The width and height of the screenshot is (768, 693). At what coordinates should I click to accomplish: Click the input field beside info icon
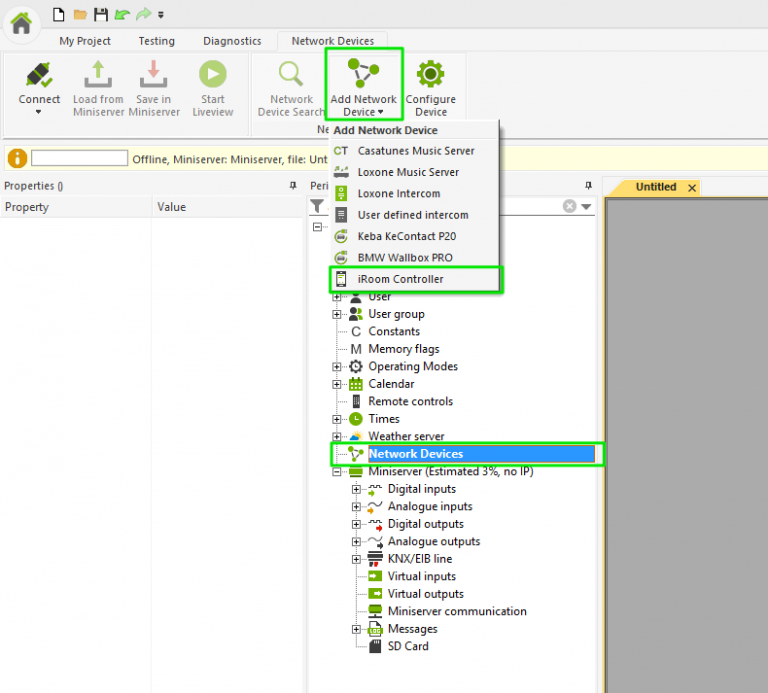80,158
